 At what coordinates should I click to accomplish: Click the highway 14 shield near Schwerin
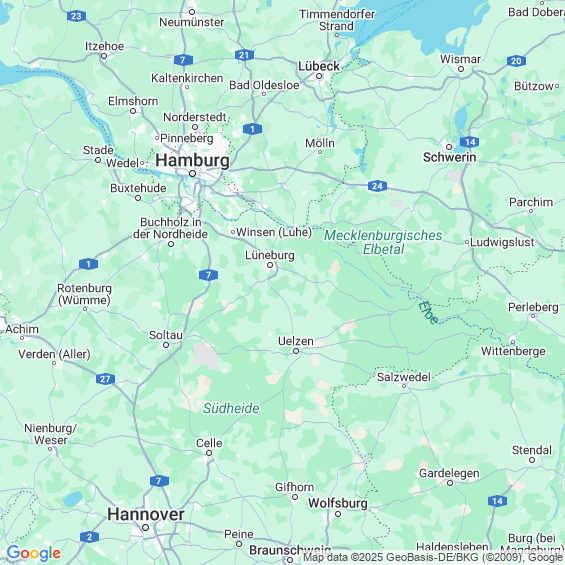coord(470,142)
